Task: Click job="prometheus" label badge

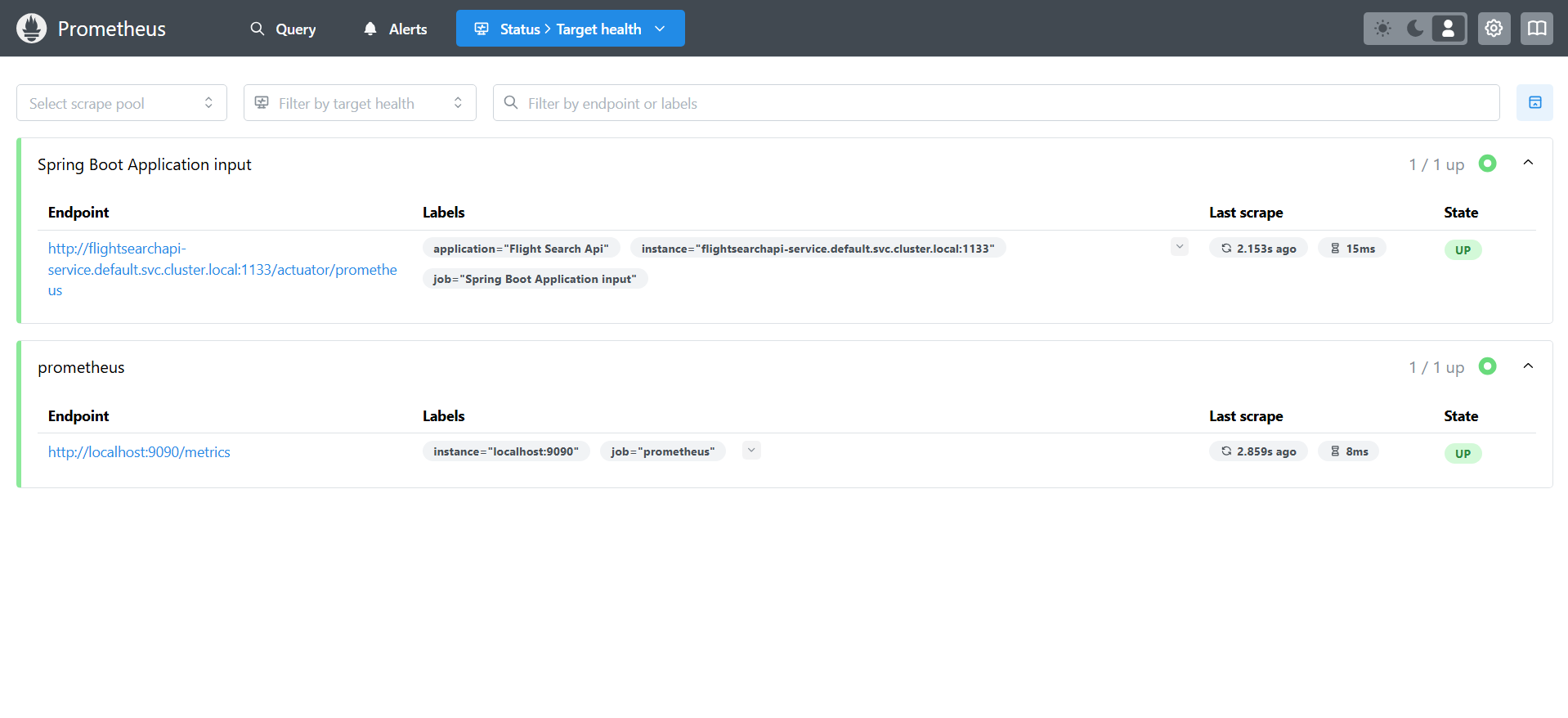Action: tap(662, 451)
